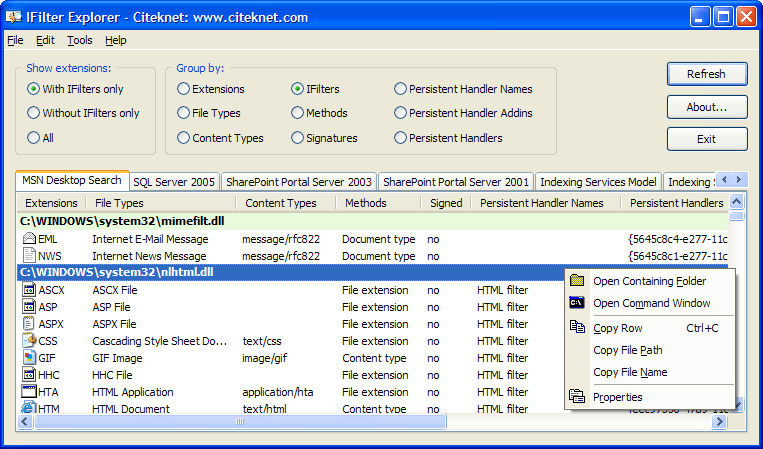Click horizontal scrollbar left arrow
763x449 pixels.
[25, 422]
